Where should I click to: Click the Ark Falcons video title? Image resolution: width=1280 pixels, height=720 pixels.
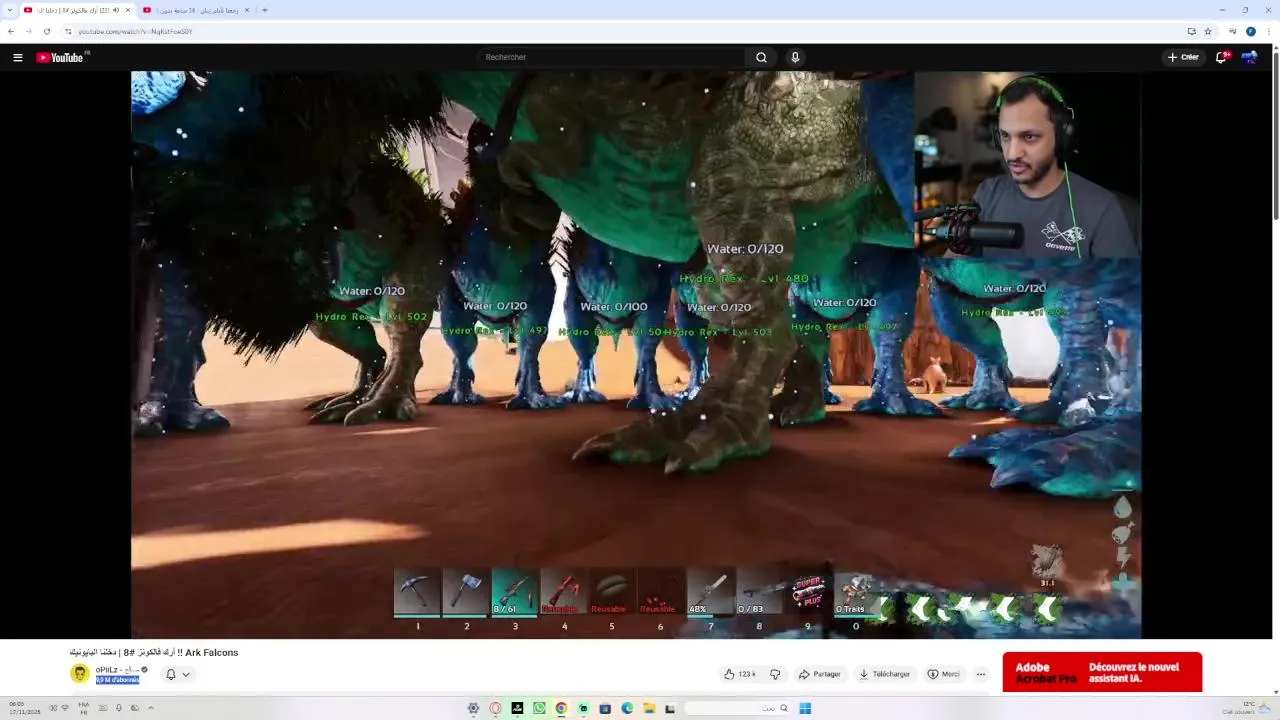154,652
